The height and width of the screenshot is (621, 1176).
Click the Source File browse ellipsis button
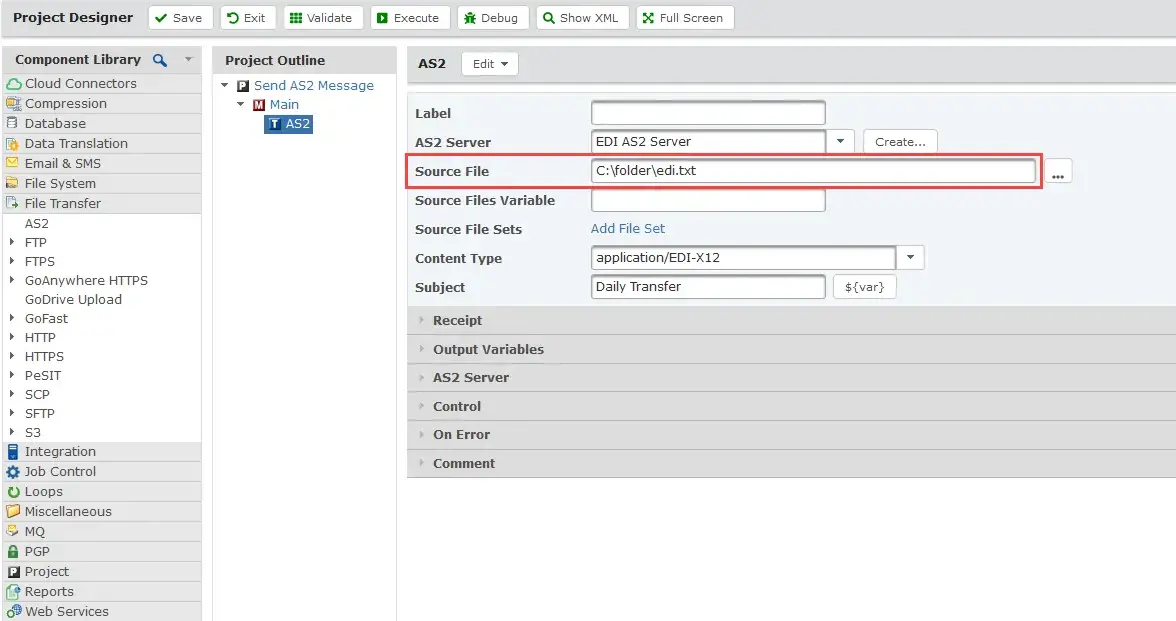(1058, 172)
